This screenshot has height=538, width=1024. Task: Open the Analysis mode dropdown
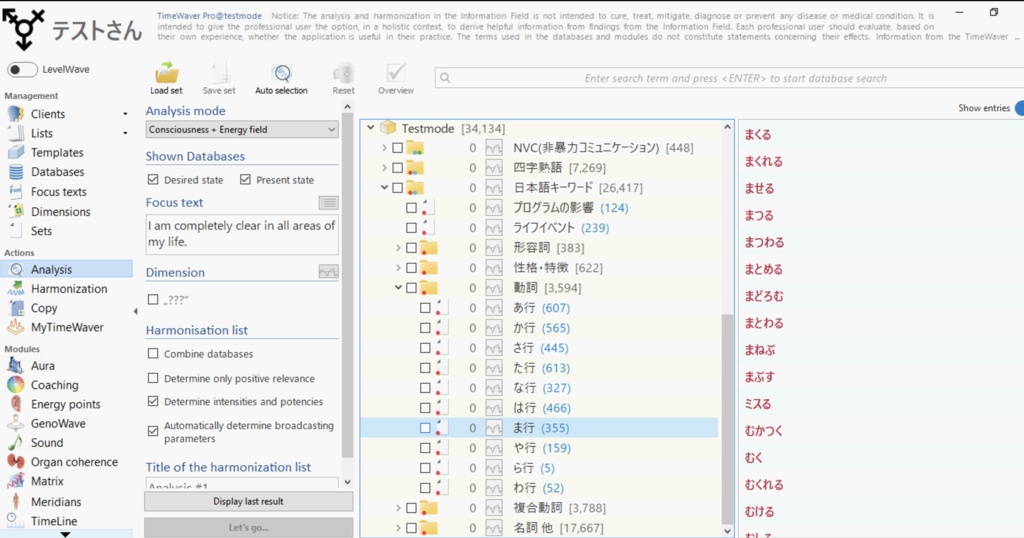click(242, 129)
